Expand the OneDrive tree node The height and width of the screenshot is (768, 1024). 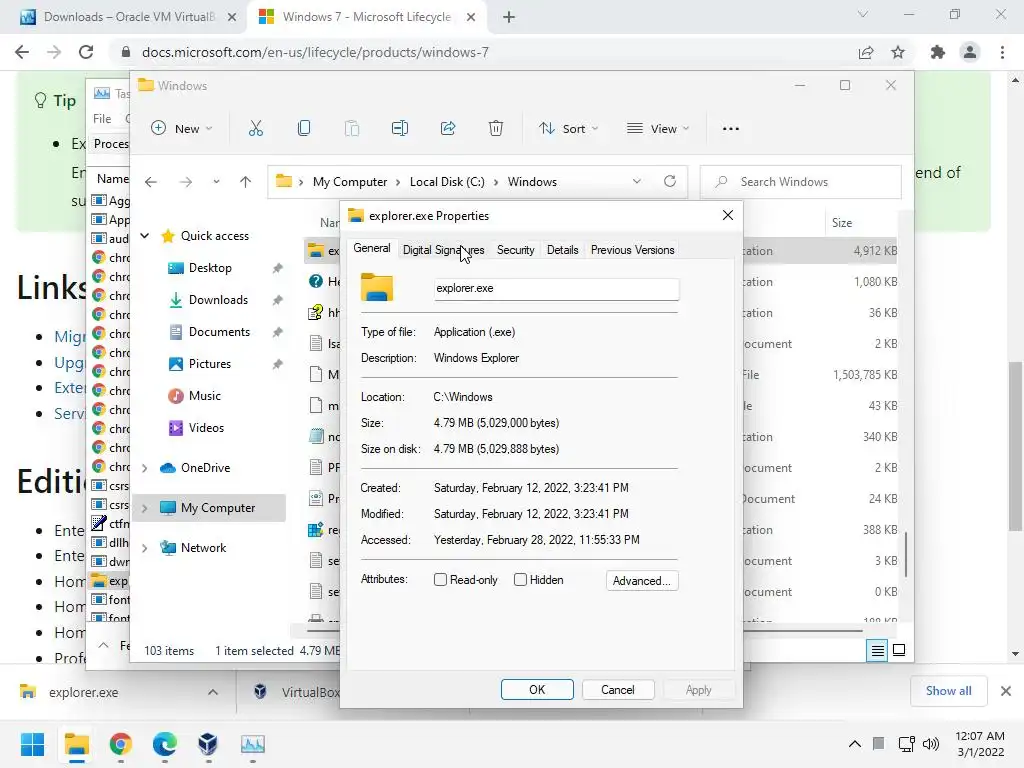click(x=145, y=468)
